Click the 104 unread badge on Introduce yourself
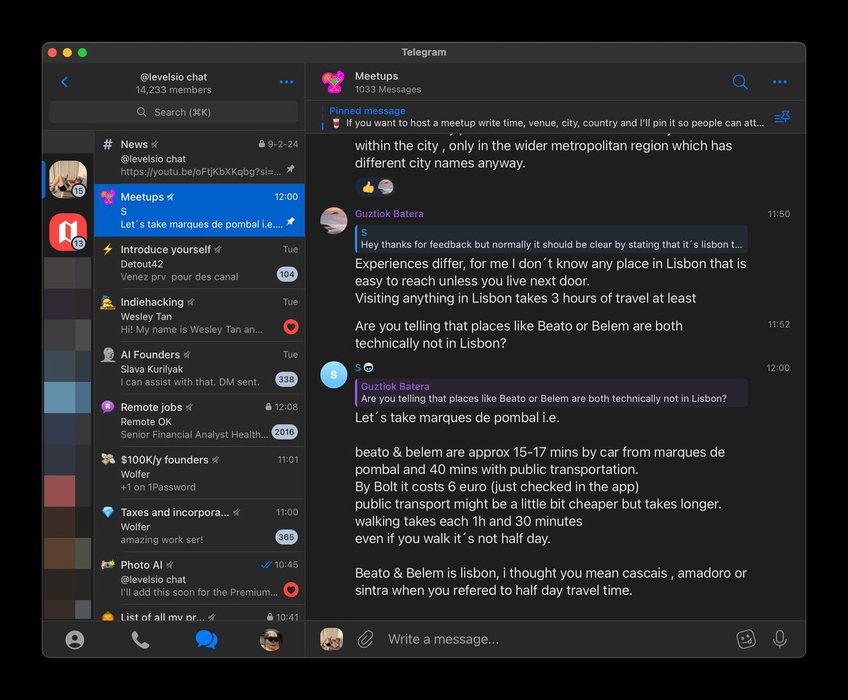The height and width of the screenshot is (700, 848). (287, 274)
